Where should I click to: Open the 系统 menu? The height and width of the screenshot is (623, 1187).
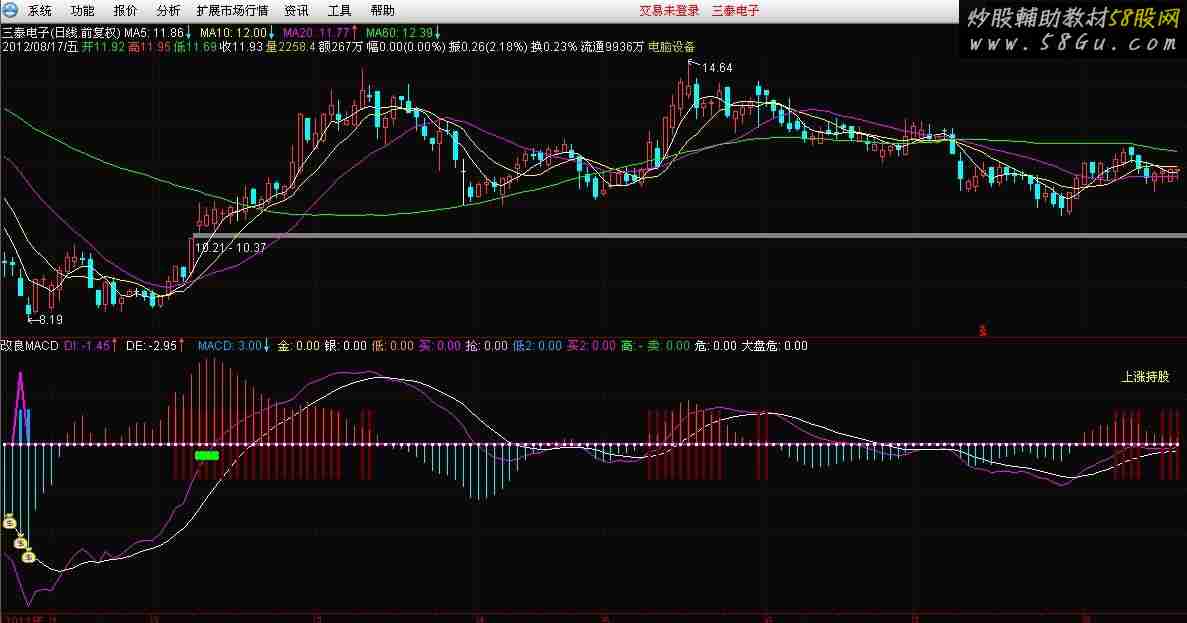tap(40, 11)
